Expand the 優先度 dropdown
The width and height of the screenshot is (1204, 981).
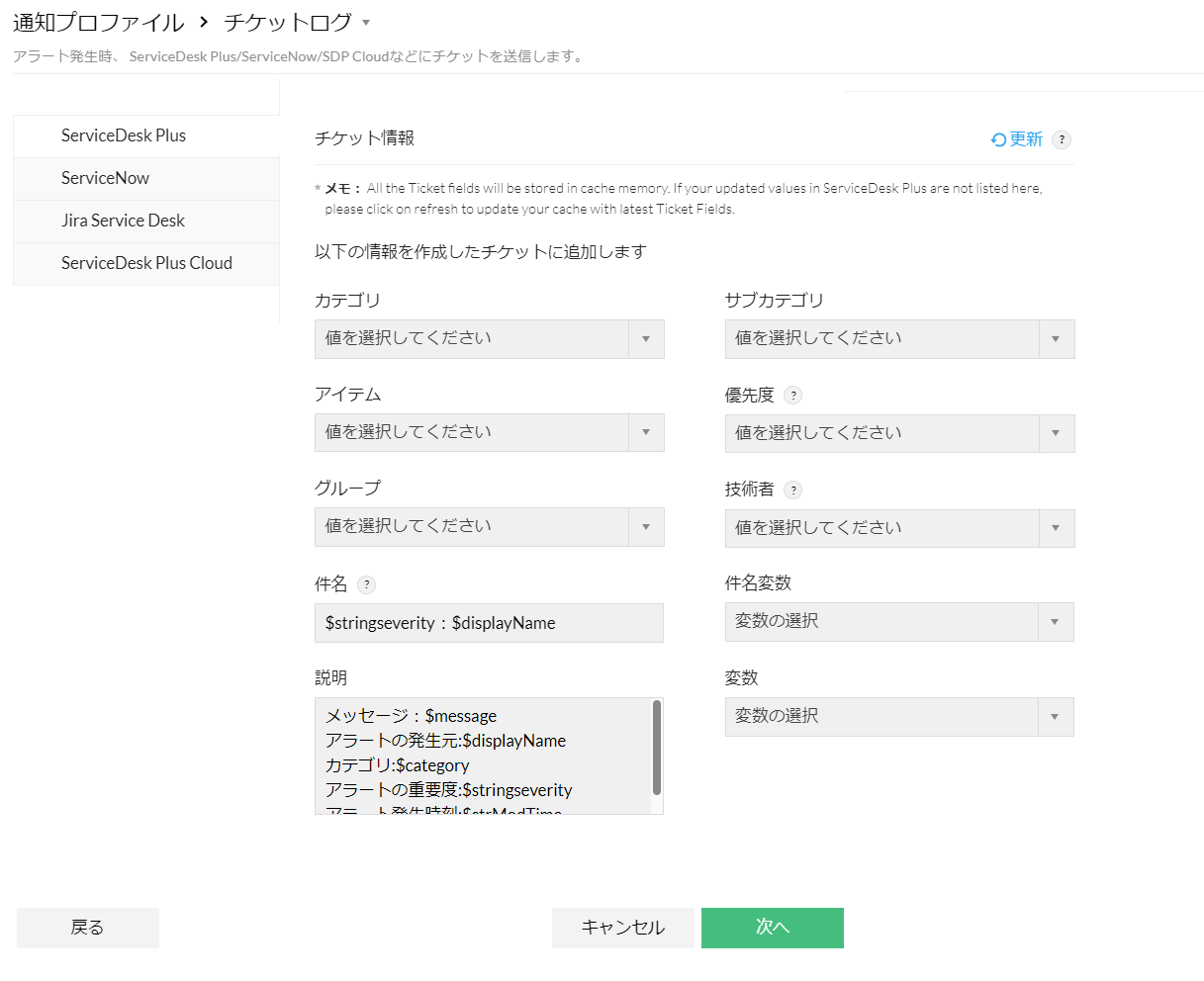[x=899, y=433]
